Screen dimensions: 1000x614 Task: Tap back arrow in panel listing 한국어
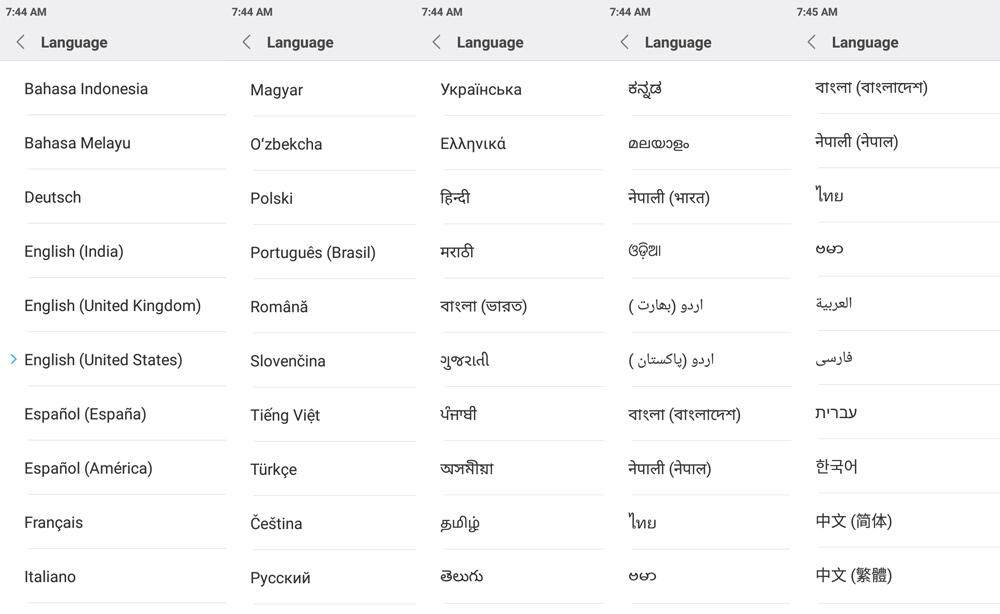(x=811, y=42)
